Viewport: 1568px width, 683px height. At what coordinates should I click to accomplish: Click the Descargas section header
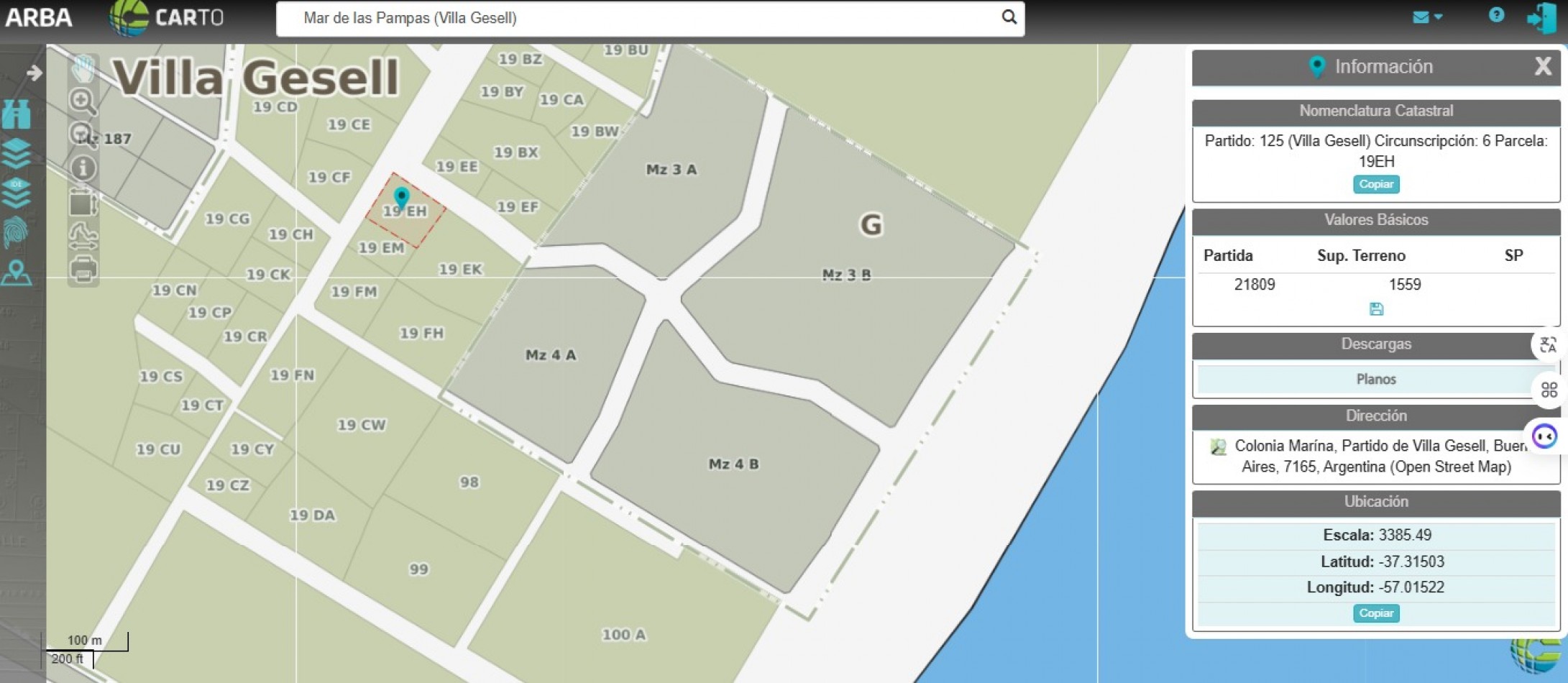tap(1376, 344)
